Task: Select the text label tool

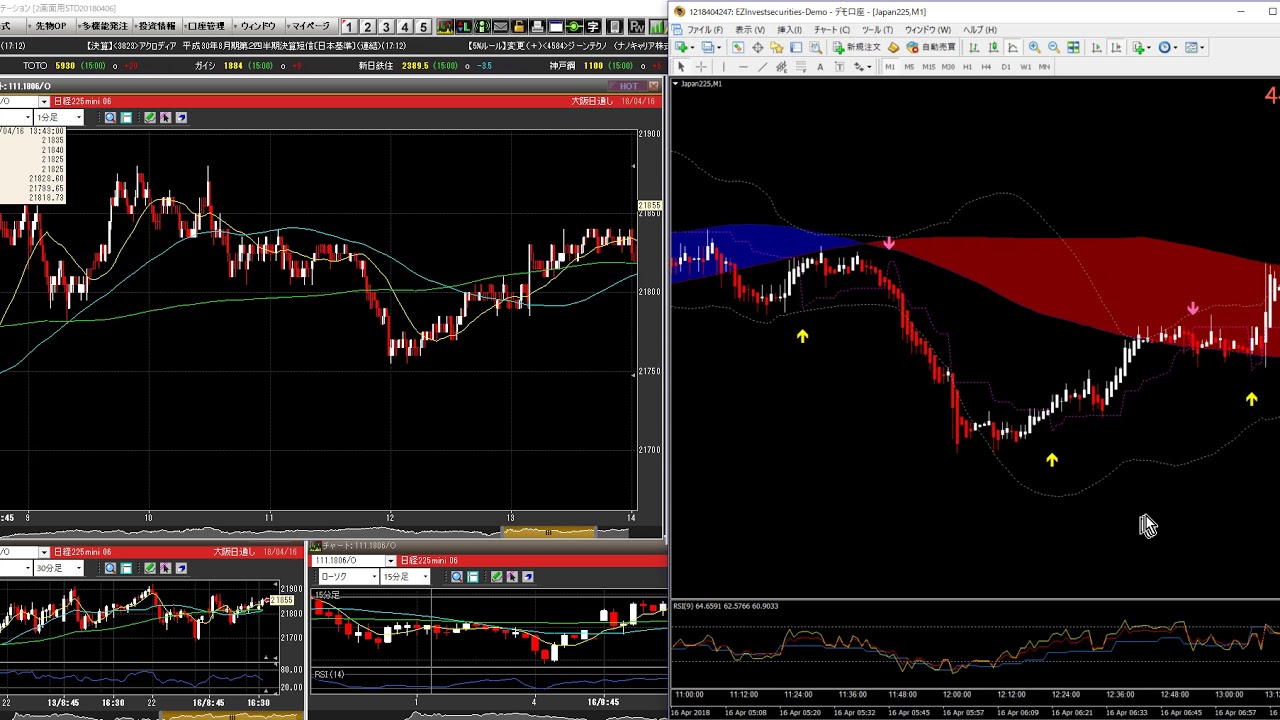Action: click(x=839, y=67)
